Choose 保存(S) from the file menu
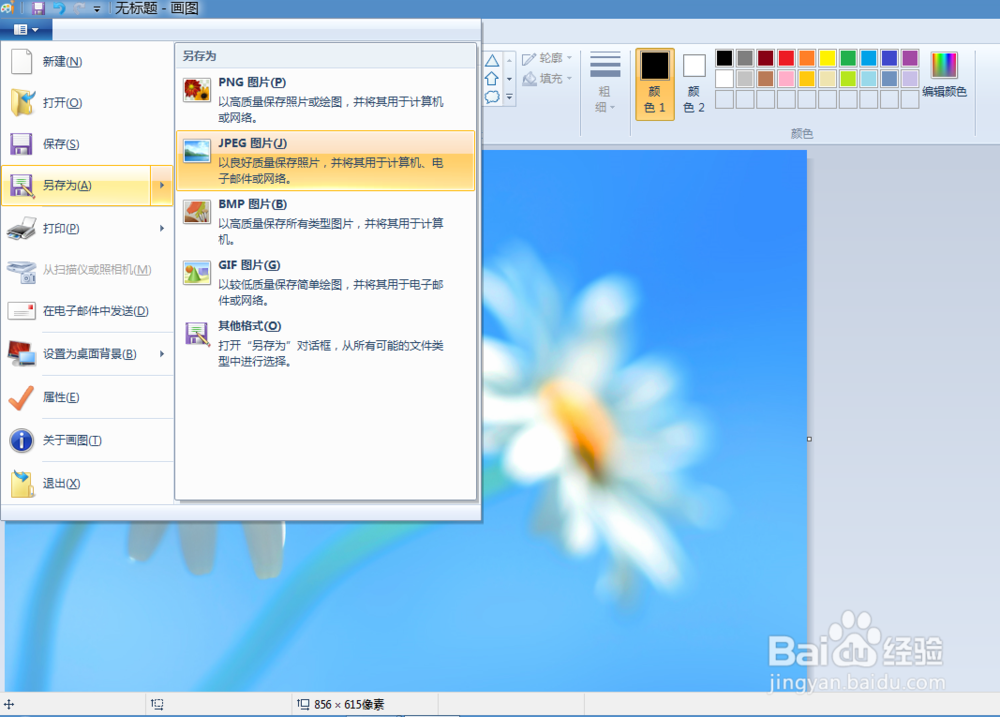The width and height of the screenshot is (1000, 717). 87,144
